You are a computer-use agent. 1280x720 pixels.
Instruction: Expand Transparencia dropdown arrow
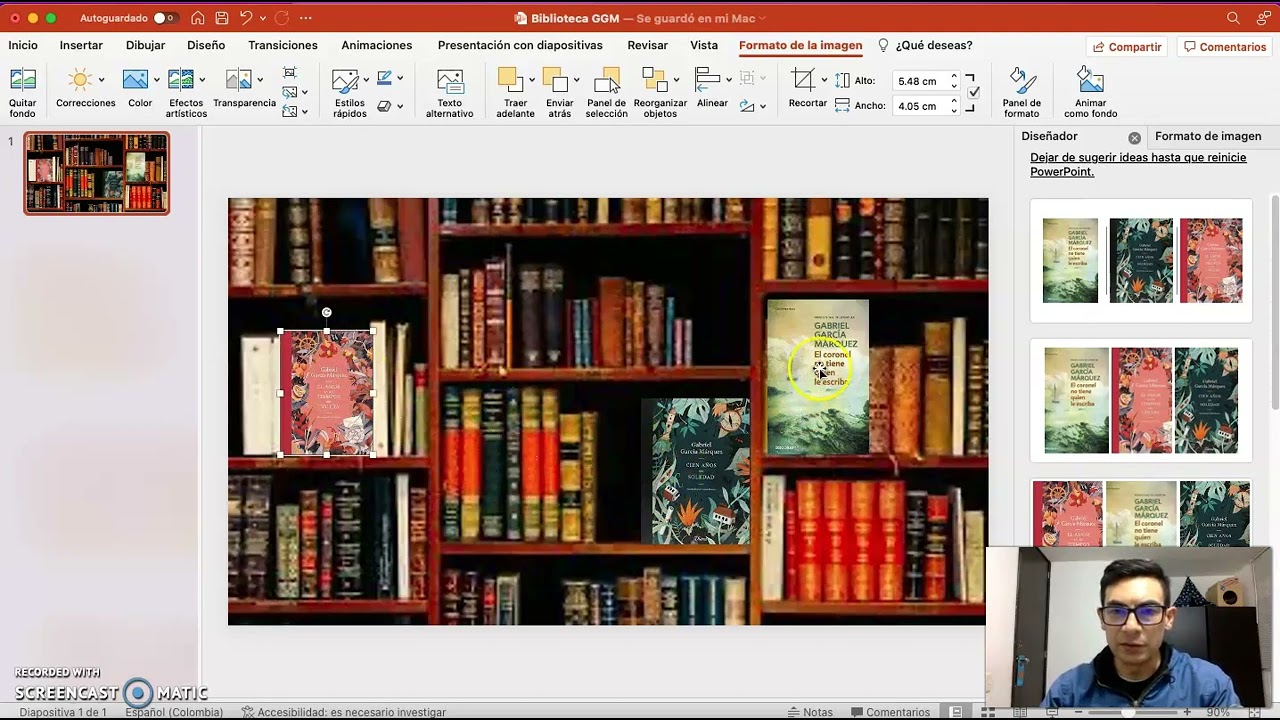(x=260, y=80)
